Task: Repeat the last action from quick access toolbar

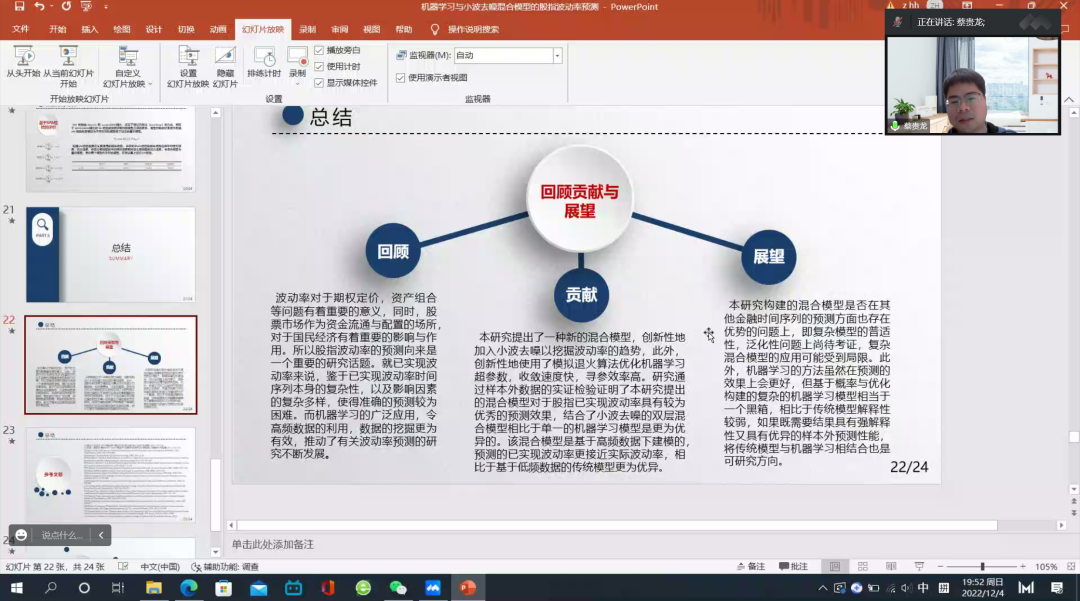Action: (x=66, y=6)
